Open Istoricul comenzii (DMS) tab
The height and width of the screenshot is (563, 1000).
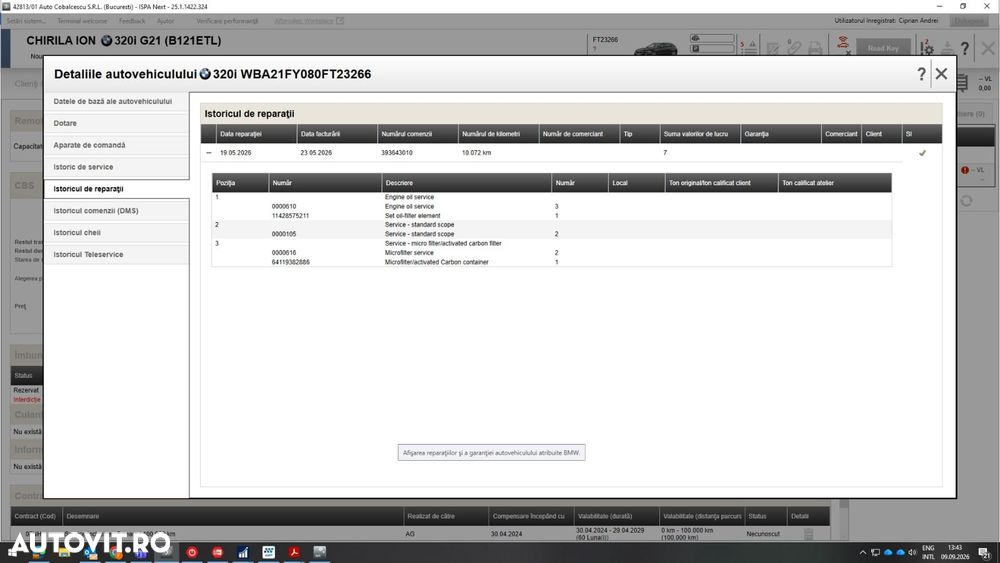116,211
